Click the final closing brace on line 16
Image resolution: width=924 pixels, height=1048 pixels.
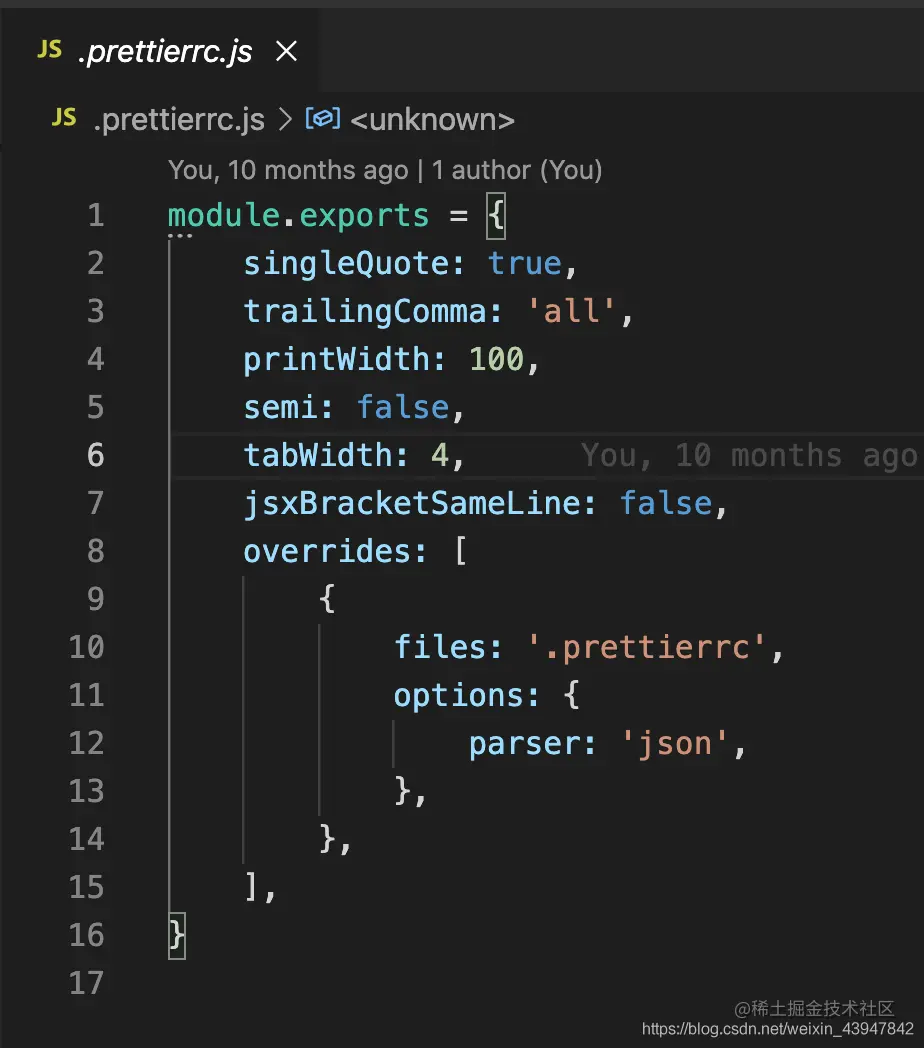(x=177, y=935)
